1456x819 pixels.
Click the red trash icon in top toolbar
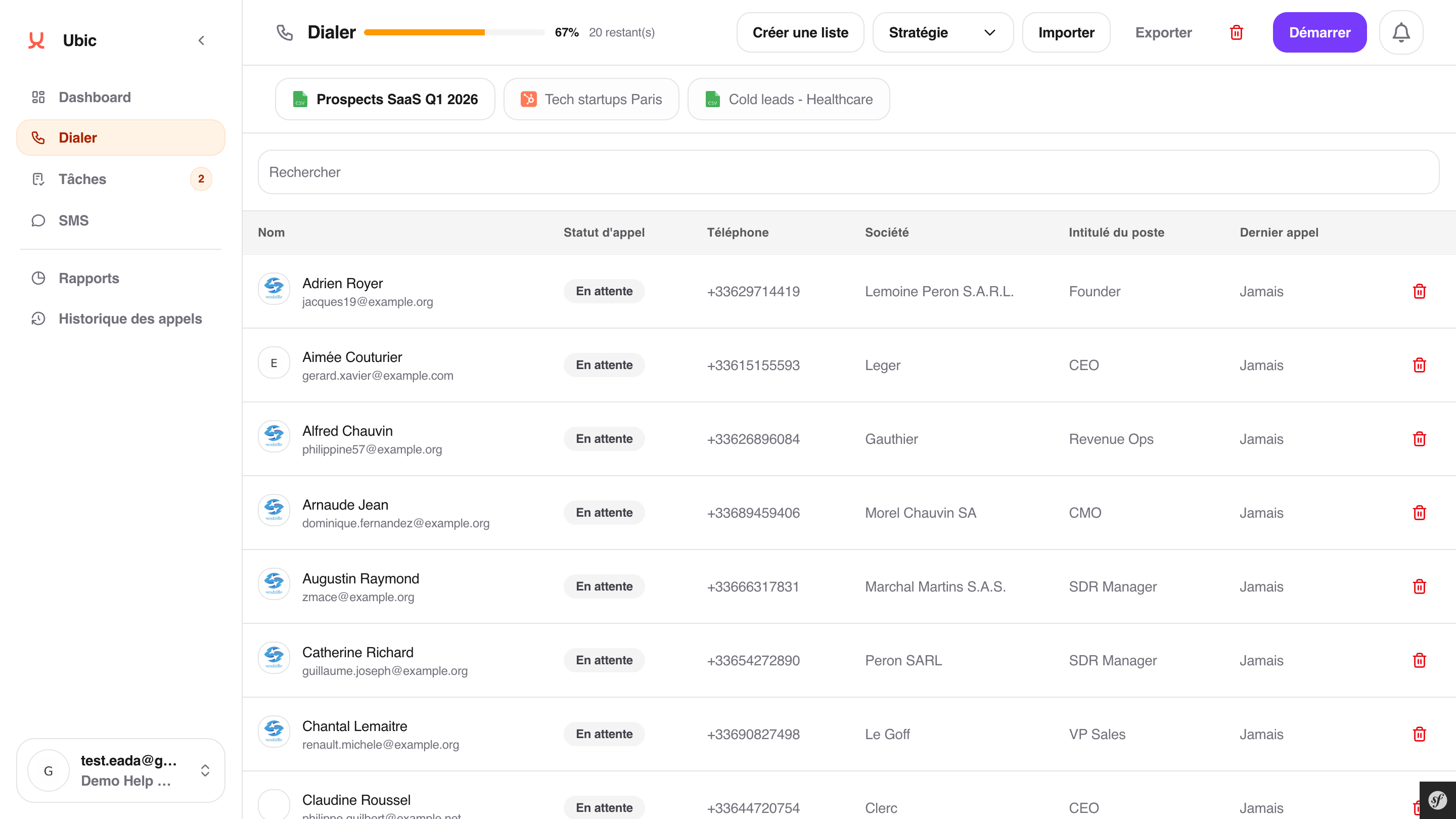(1236, 33)
